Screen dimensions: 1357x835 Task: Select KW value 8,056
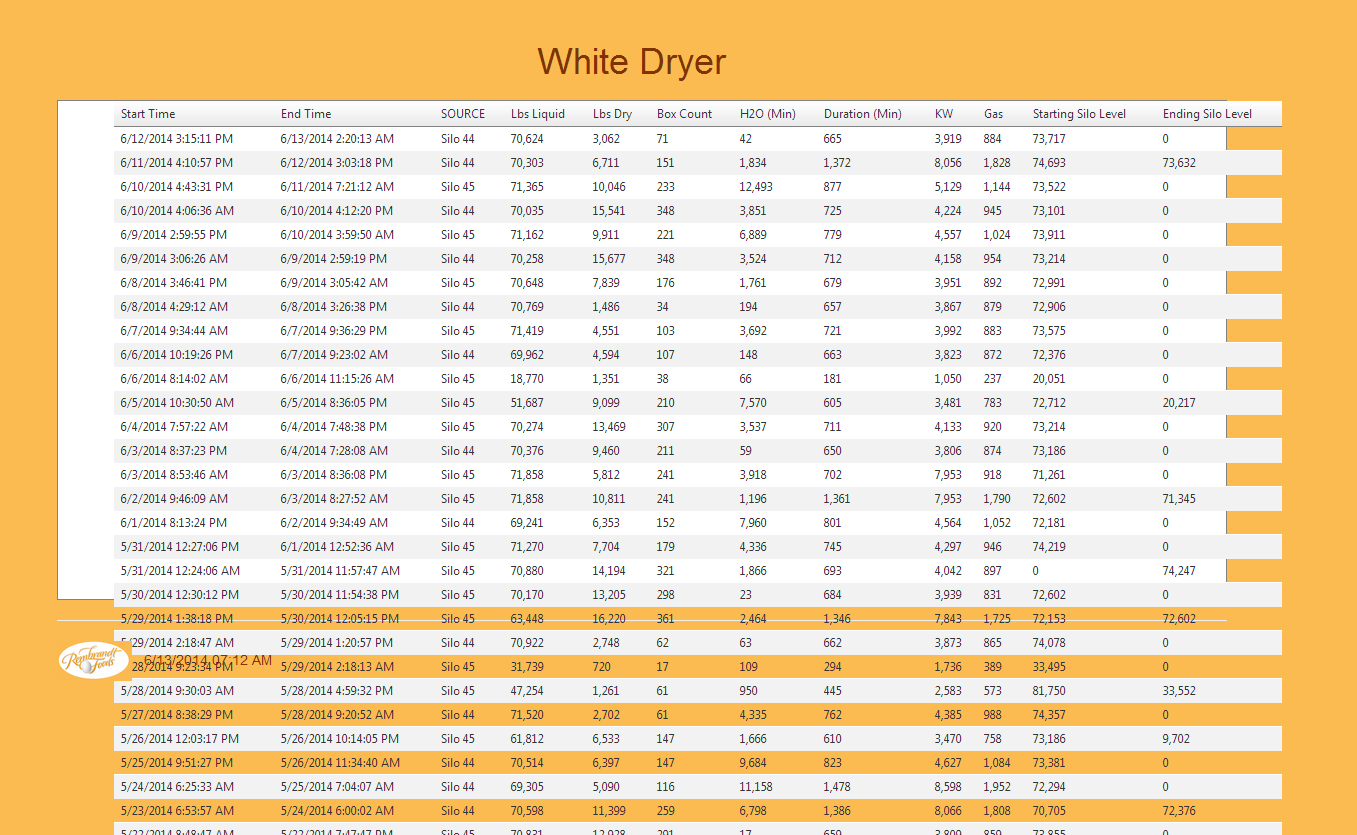click(x=948, y=163)
